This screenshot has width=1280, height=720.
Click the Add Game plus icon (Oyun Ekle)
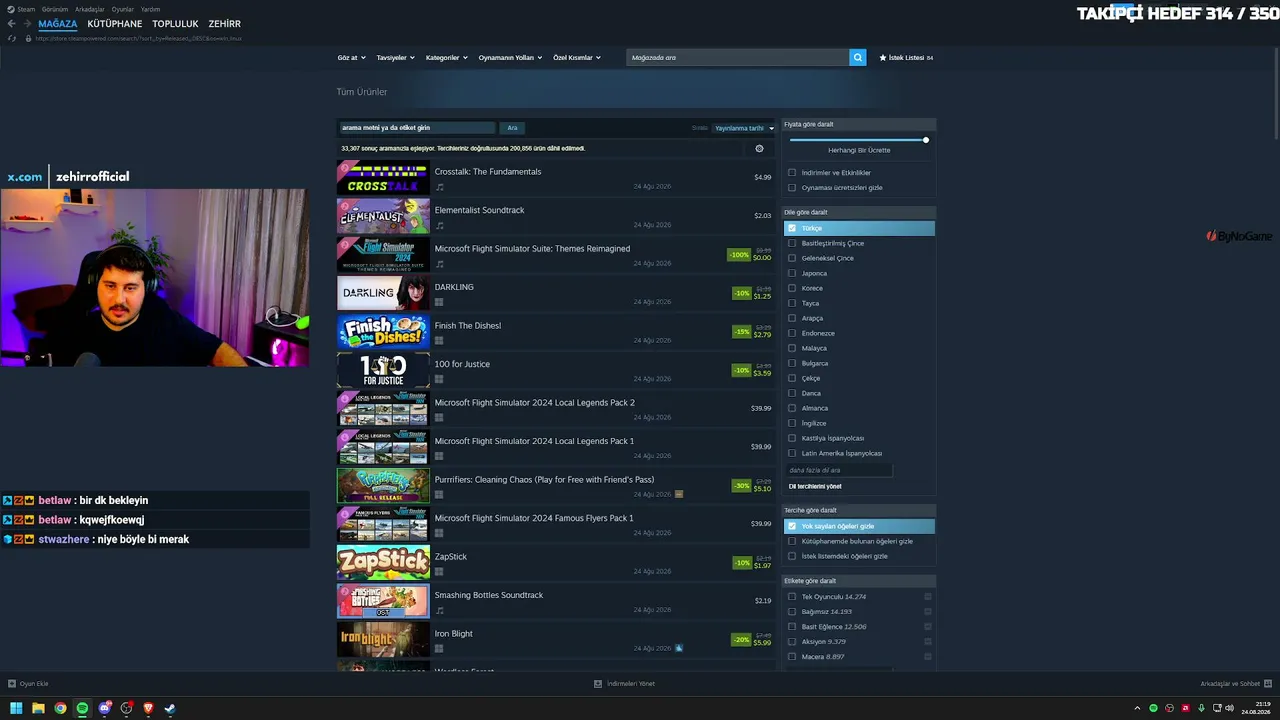pyautogui.click(x=12, y=684)
